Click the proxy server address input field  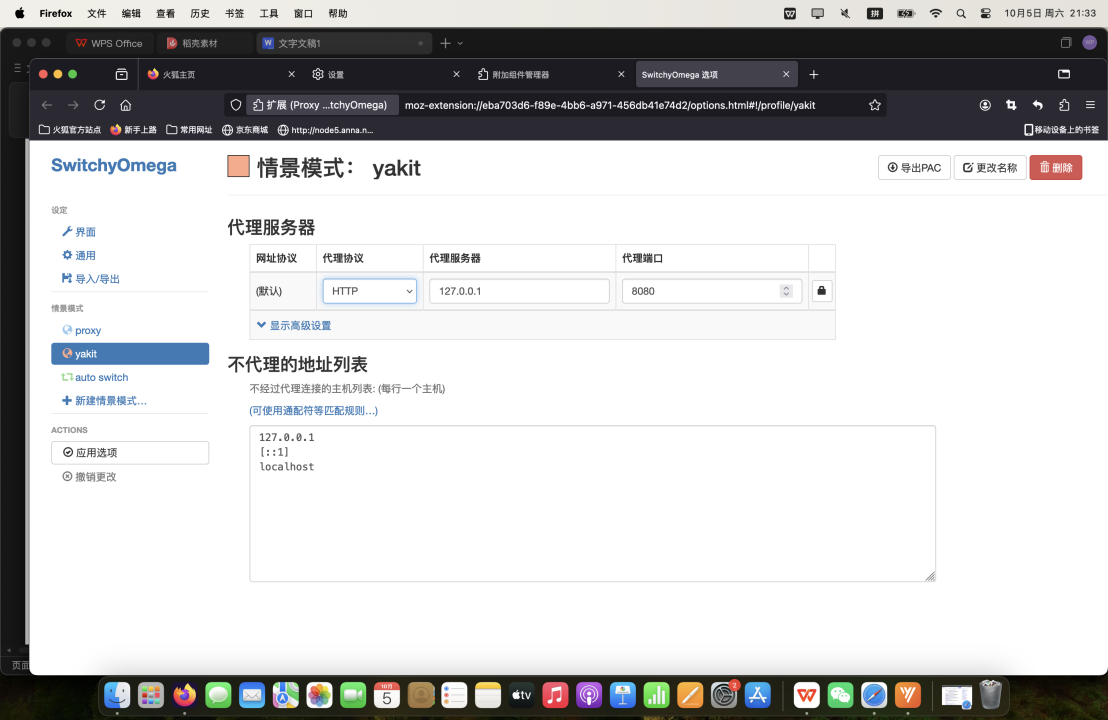point(519,291)
